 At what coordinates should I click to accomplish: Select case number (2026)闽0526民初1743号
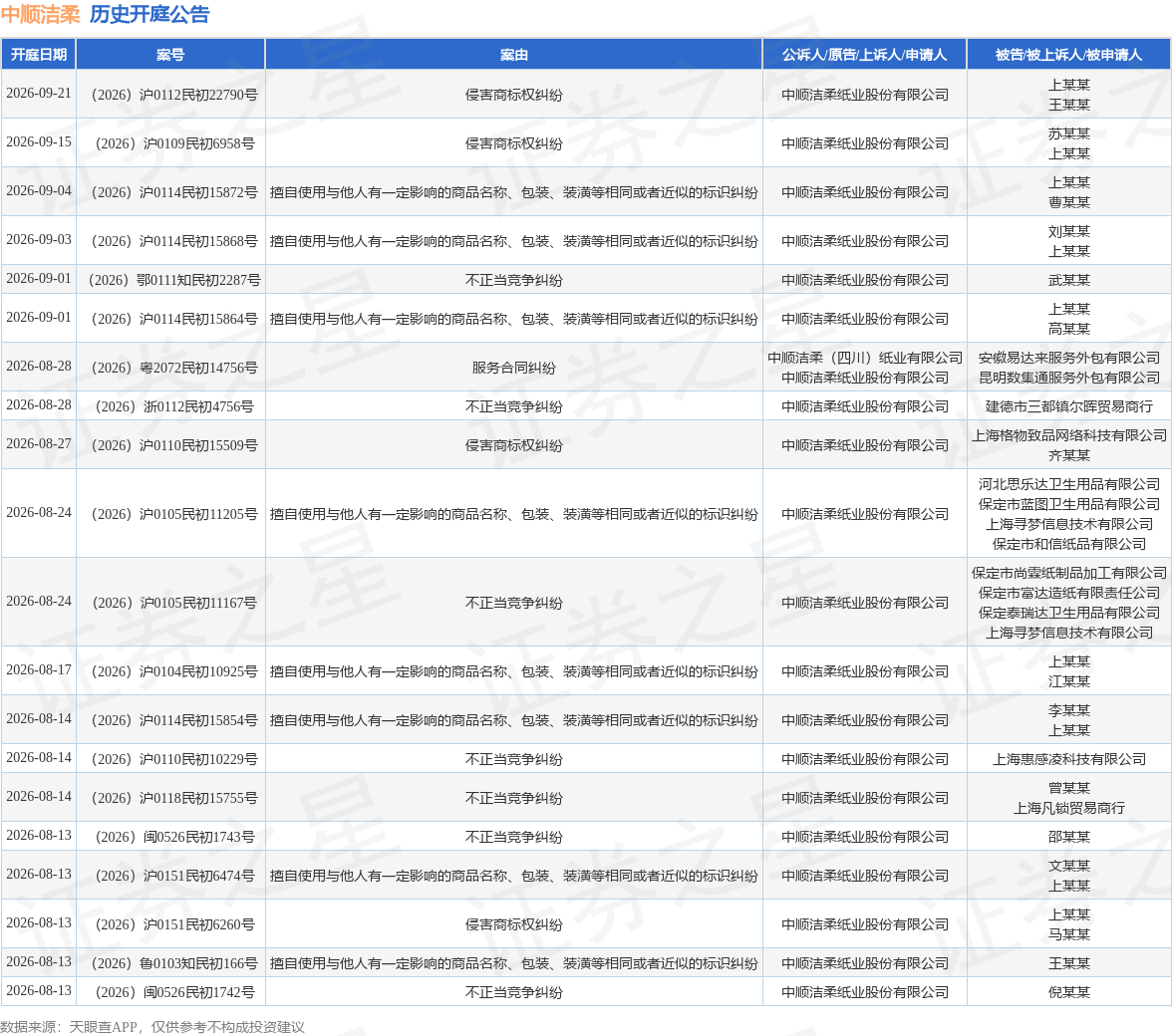click(x=174, y=837)
